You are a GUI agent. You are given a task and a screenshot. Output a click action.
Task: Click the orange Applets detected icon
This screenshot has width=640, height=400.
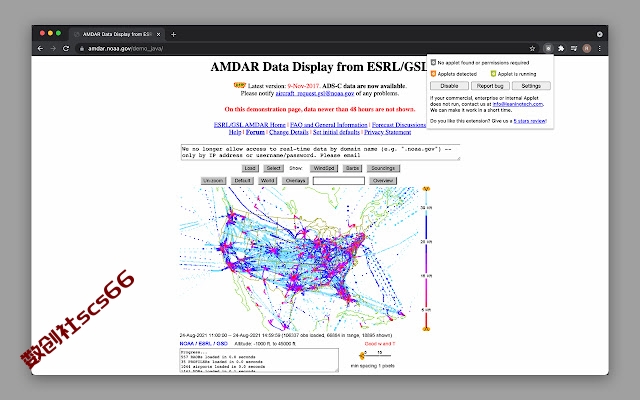pyautogui.click(x=433, y=73)
